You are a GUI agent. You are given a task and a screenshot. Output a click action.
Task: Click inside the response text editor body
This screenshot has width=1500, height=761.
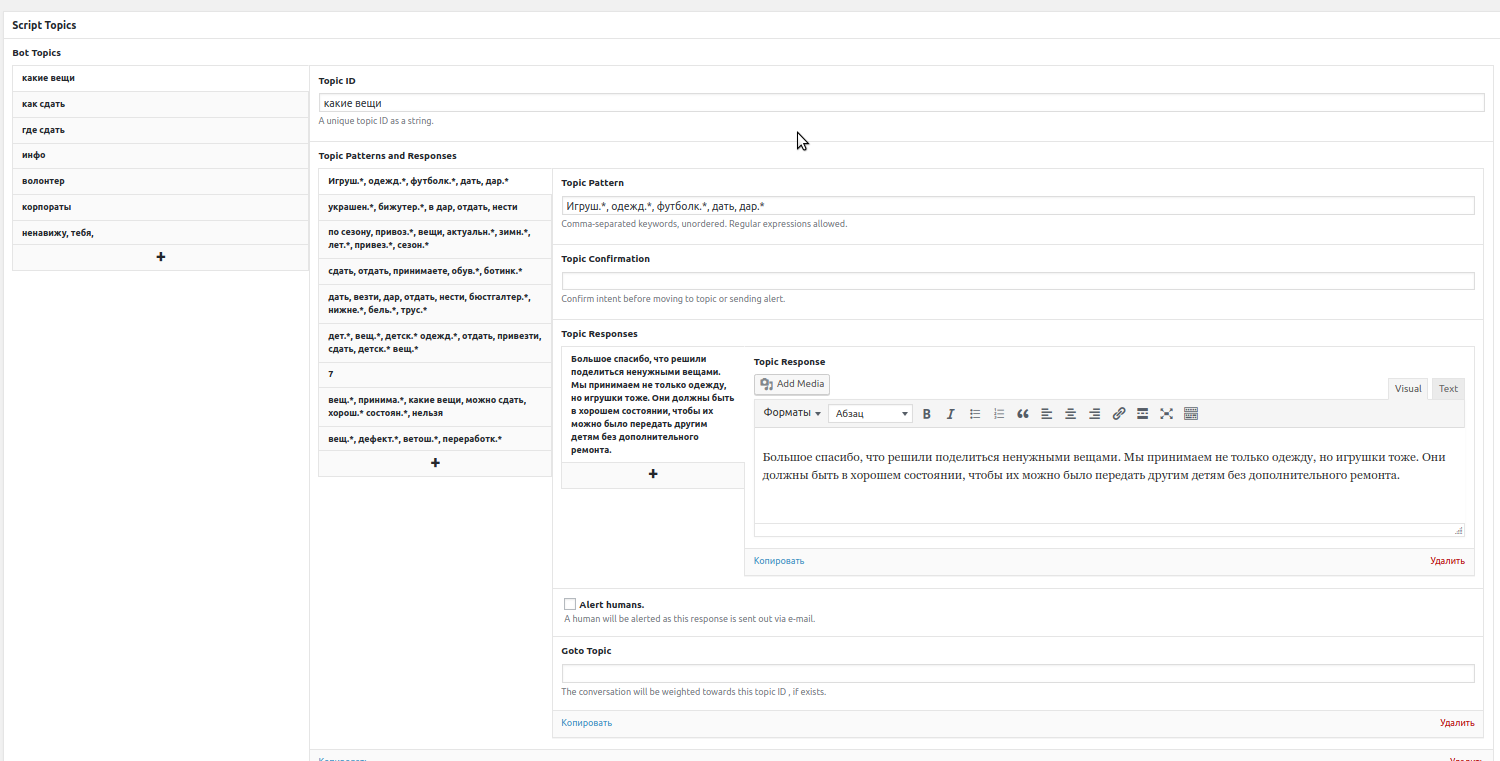1108,476
